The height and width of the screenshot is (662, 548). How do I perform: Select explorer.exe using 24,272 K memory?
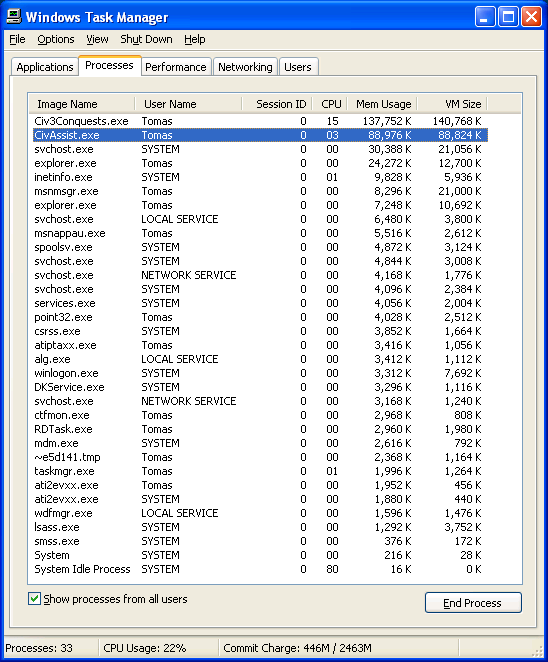pos(258,163)
